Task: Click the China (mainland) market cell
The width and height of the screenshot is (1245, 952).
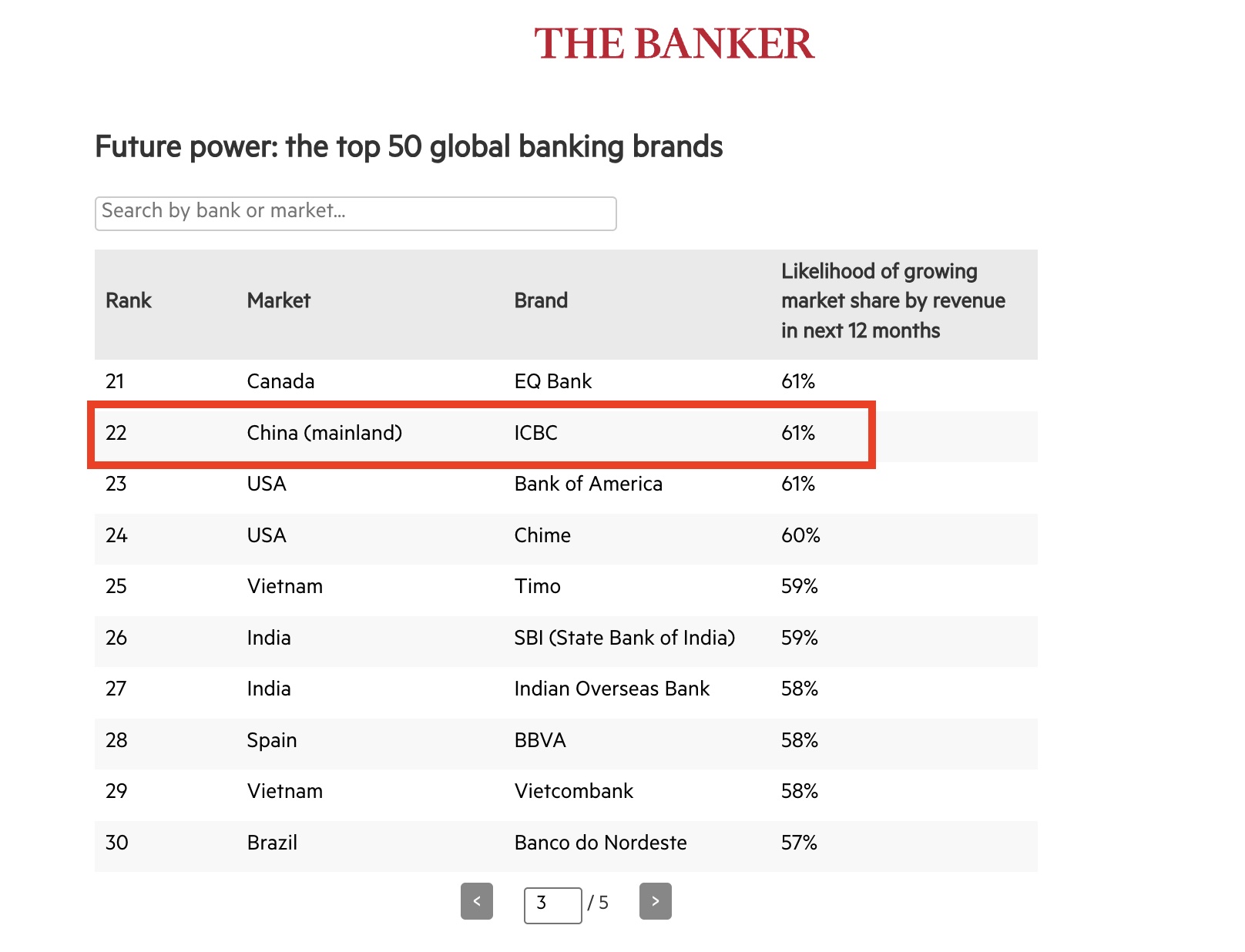Action: [324, 433]
